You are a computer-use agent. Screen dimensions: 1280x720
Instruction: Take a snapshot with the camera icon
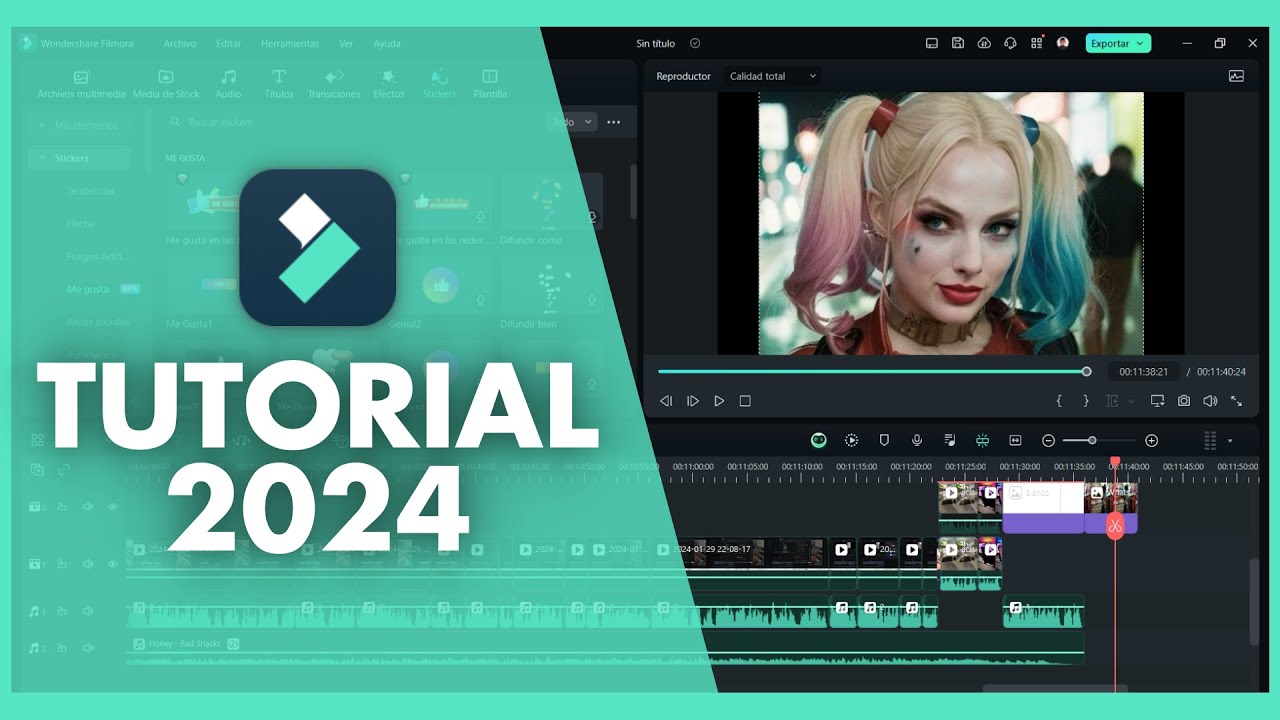click(x=1184, y=401)
